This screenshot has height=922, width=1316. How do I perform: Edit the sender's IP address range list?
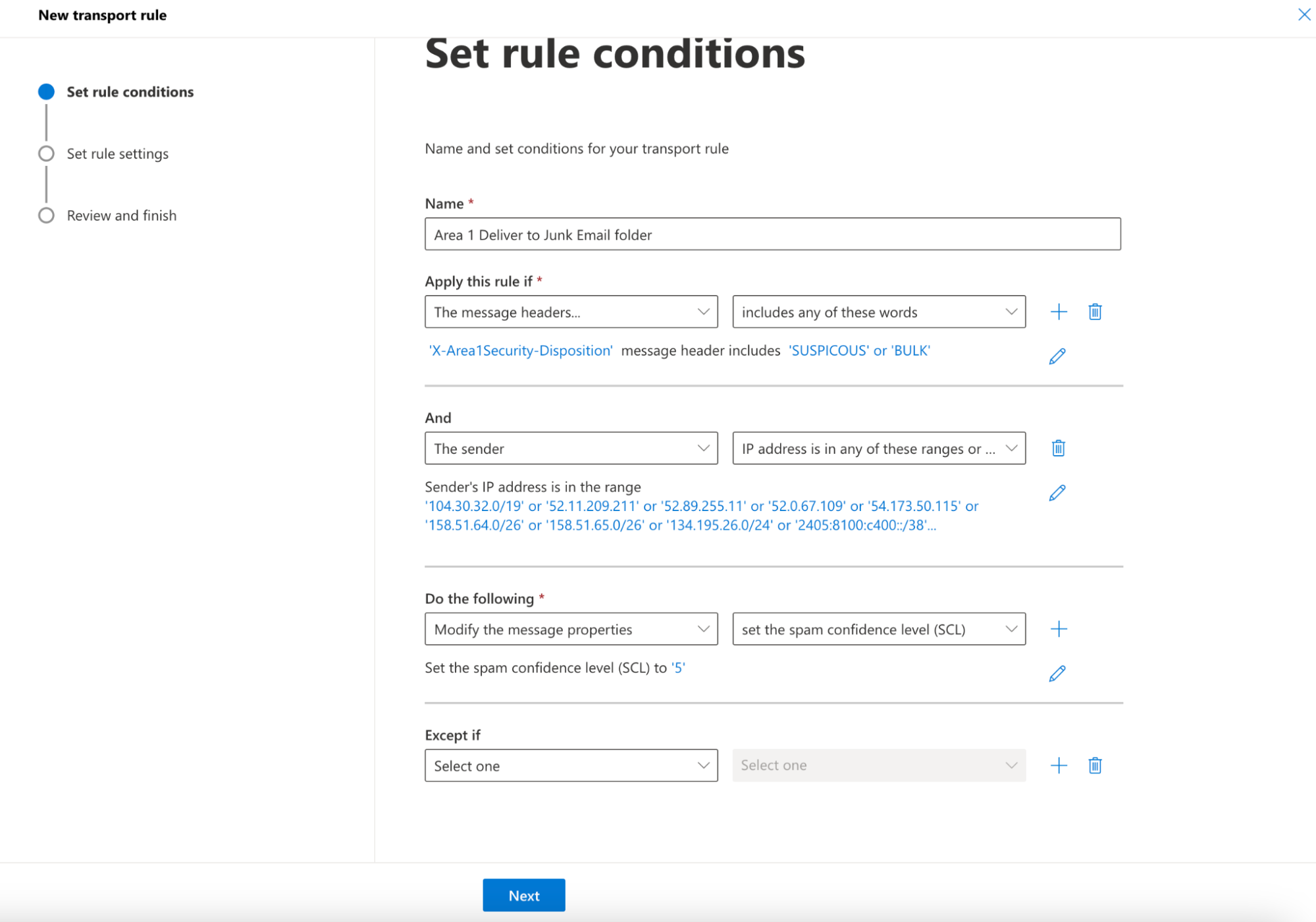click(x=1057, y=491)
